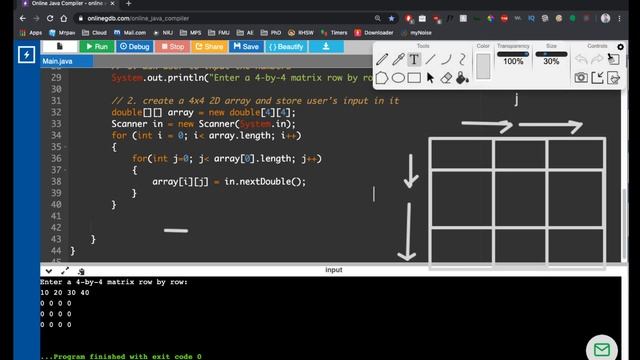
Task: Select the pencil drawing tool
Action: coord(382,60)
